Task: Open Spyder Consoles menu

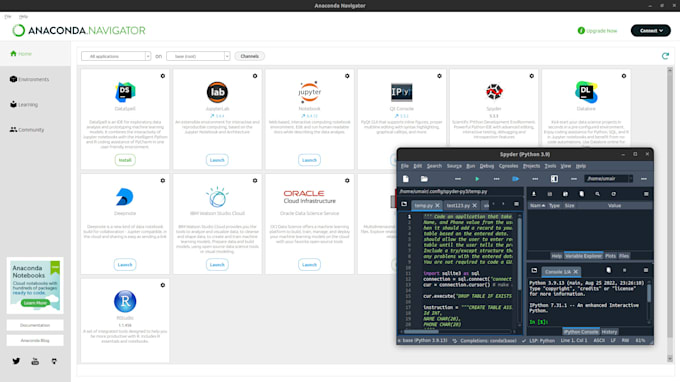Action: (x=508, y=166)
